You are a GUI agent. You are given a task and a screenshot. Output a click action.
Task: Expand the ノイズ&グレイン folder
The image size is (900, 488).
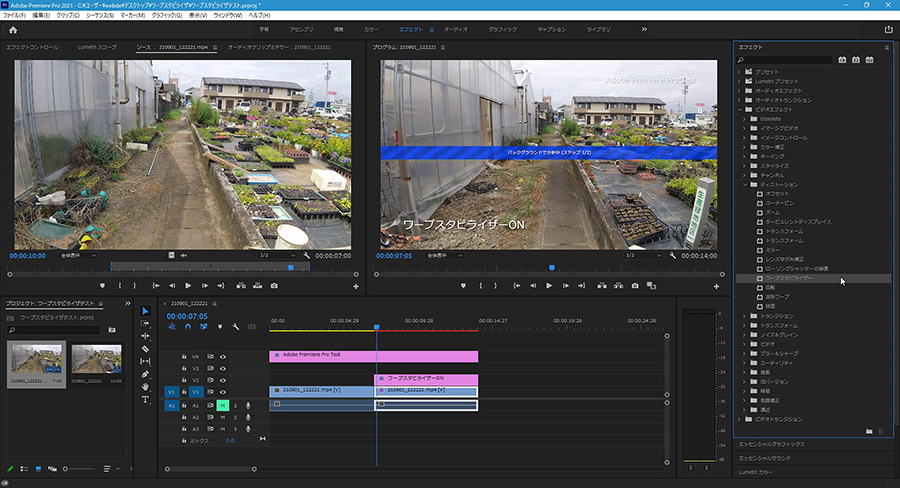coord(745,335)
